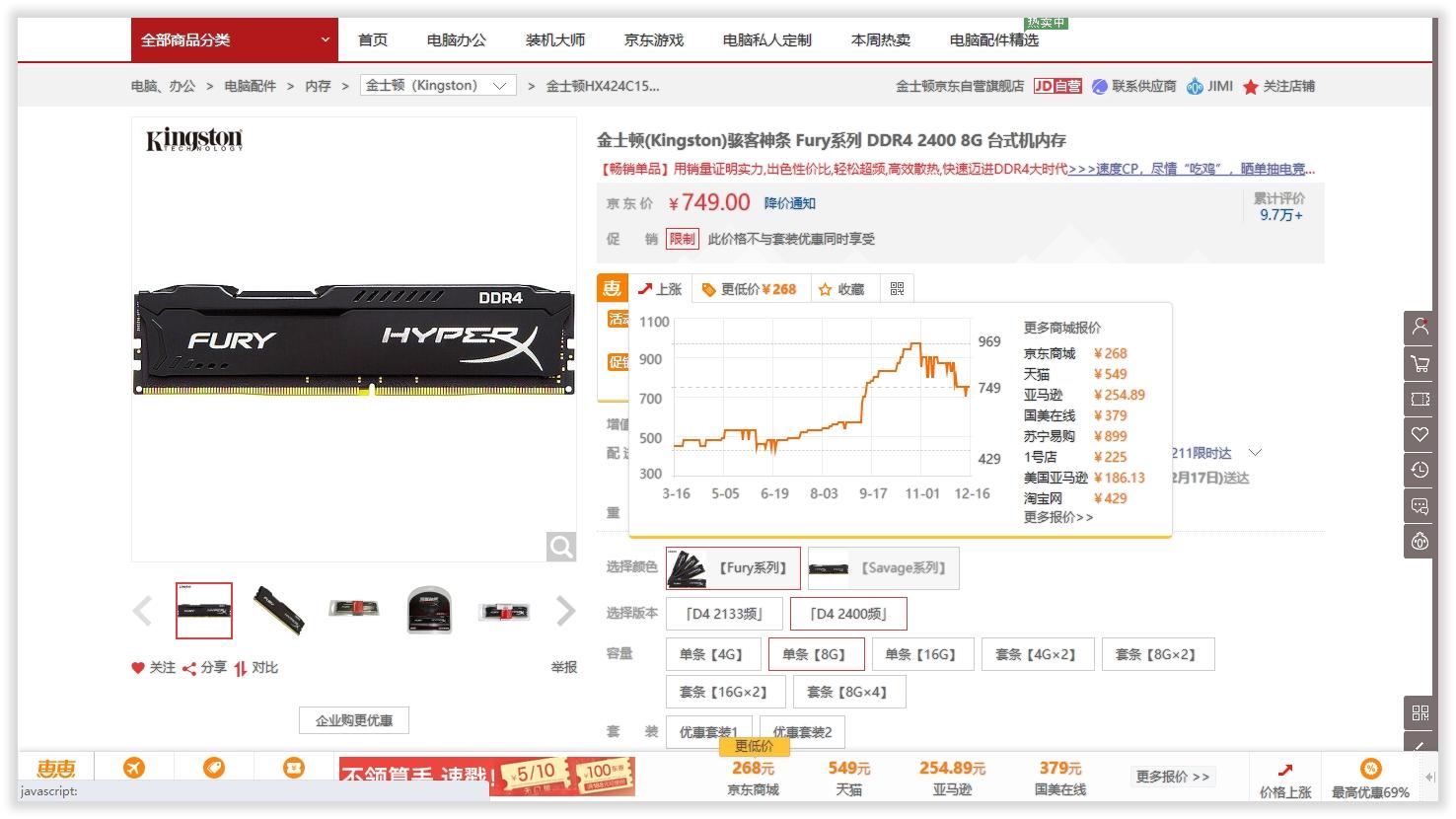Image resolution: width=1456 pixels, height=819 pixels.
Task: Expand 更多报价 >> in bottom bar
Action: pos(1173,777)
